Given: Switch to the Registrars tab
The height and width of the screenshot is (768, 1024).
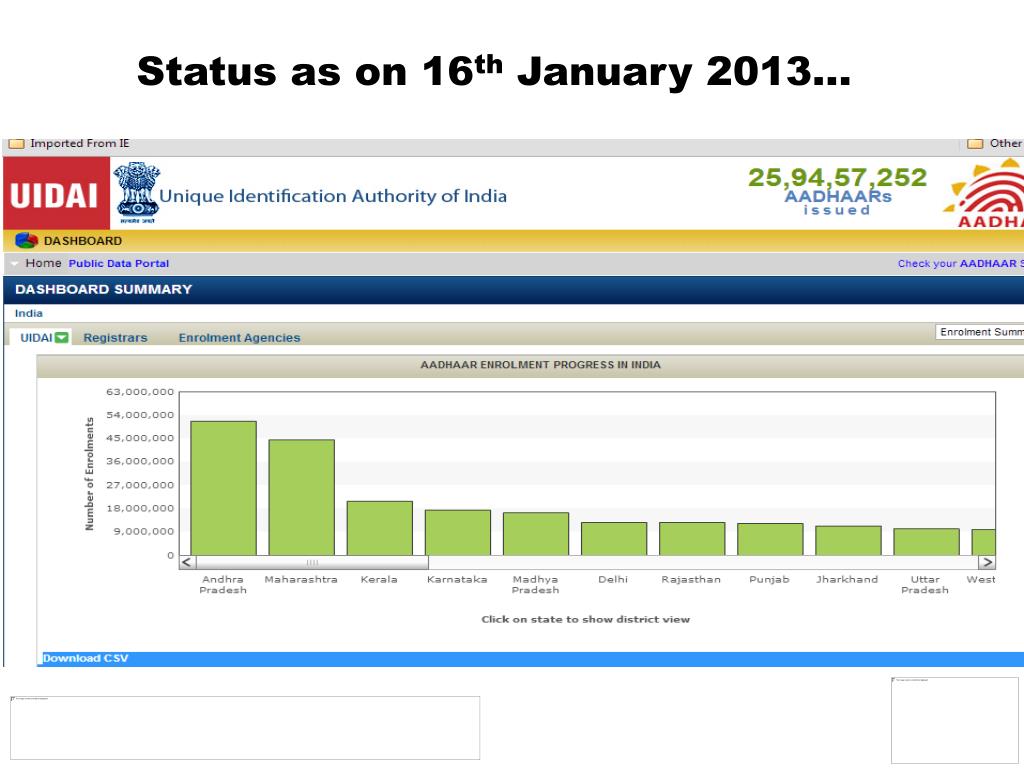Looking at the screenshot, I should [116, 338].
